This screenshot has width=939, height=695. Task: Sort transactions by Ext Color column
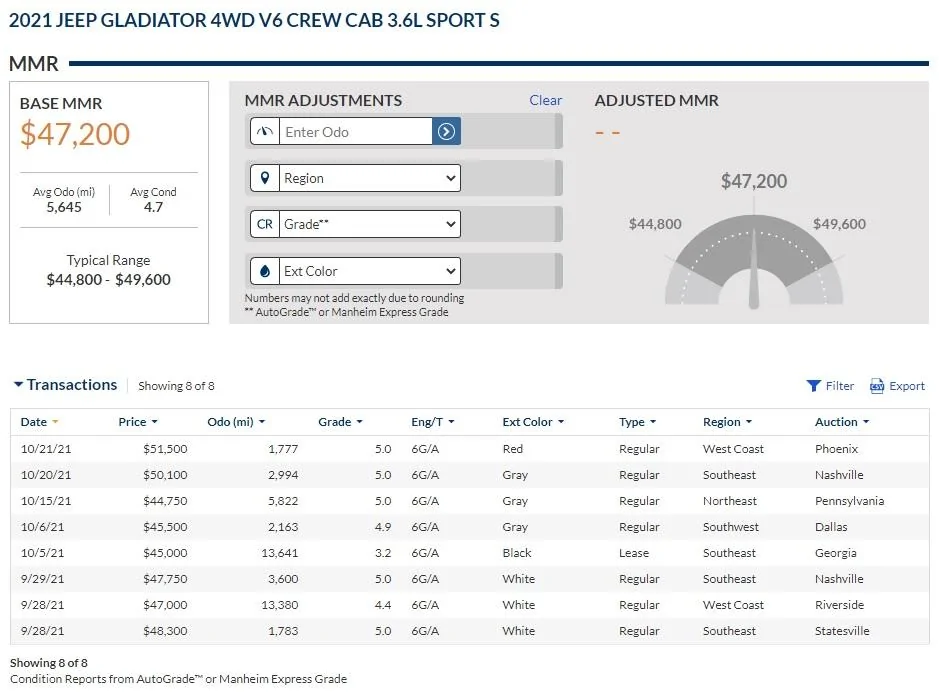[x=533, y=422]
